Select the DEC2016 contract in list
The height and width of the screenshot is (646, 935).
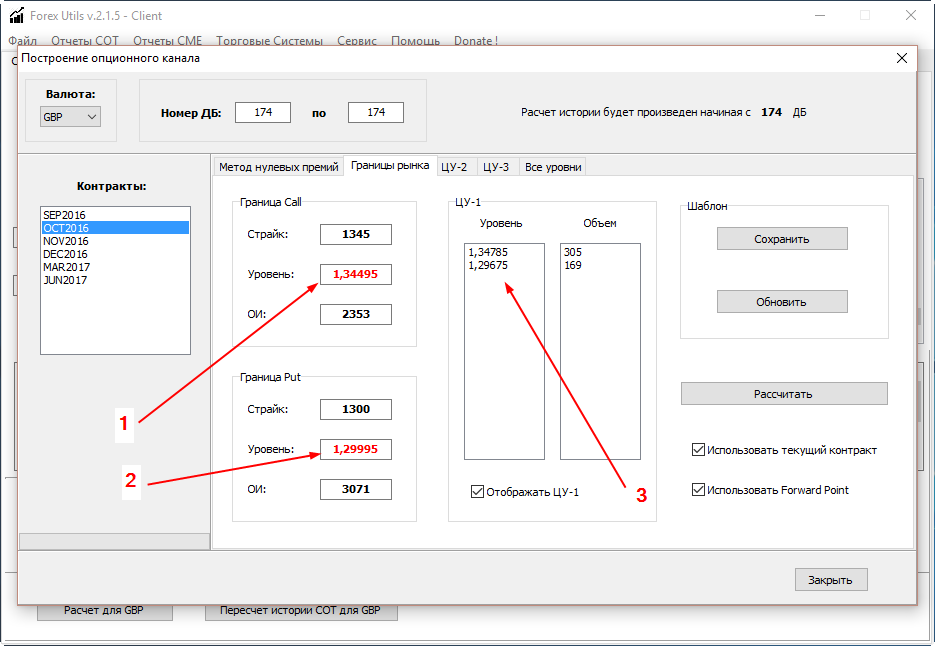(65, 254)
